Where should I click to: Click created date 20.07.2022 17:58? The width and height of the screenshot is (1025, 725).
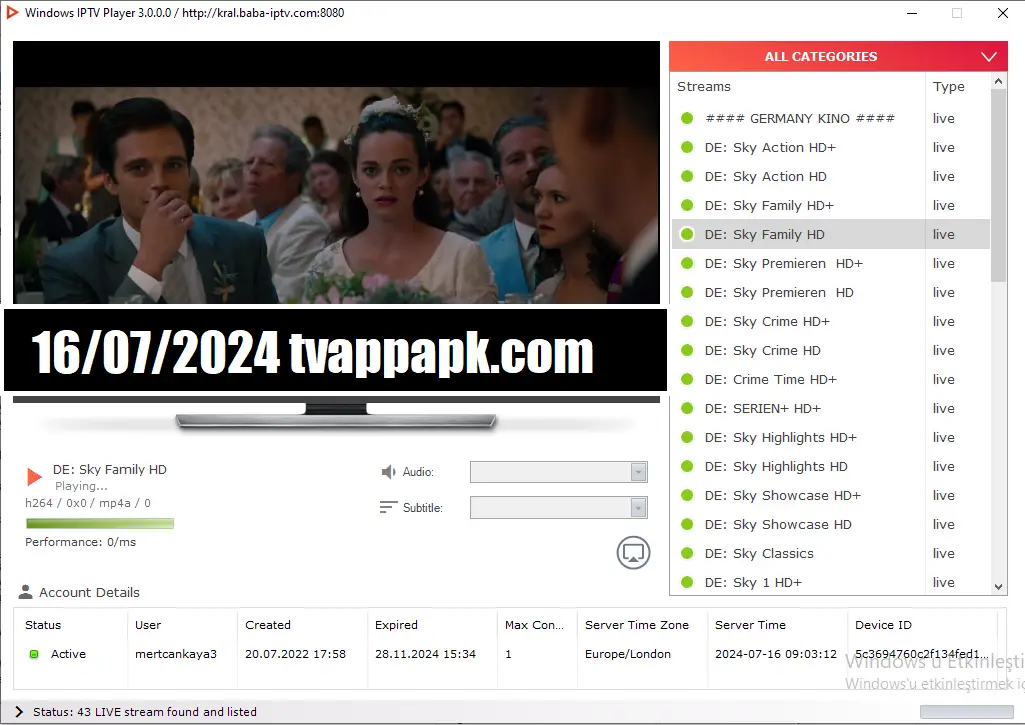pyautogui.click(x=295, y=654)
